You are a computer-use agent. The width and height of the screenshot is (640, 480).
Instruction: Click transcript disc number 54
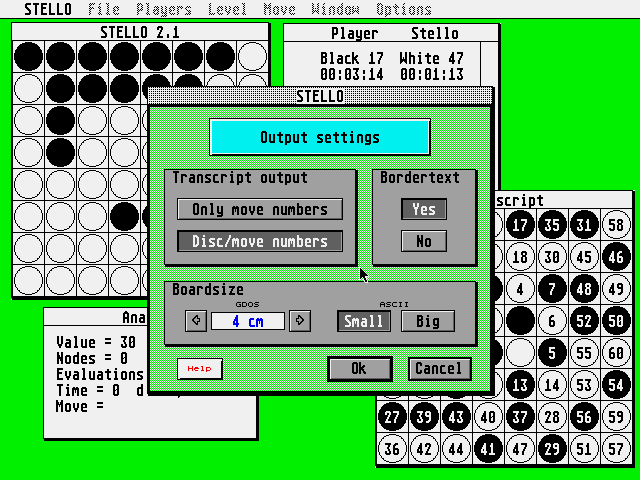[616, 385]
